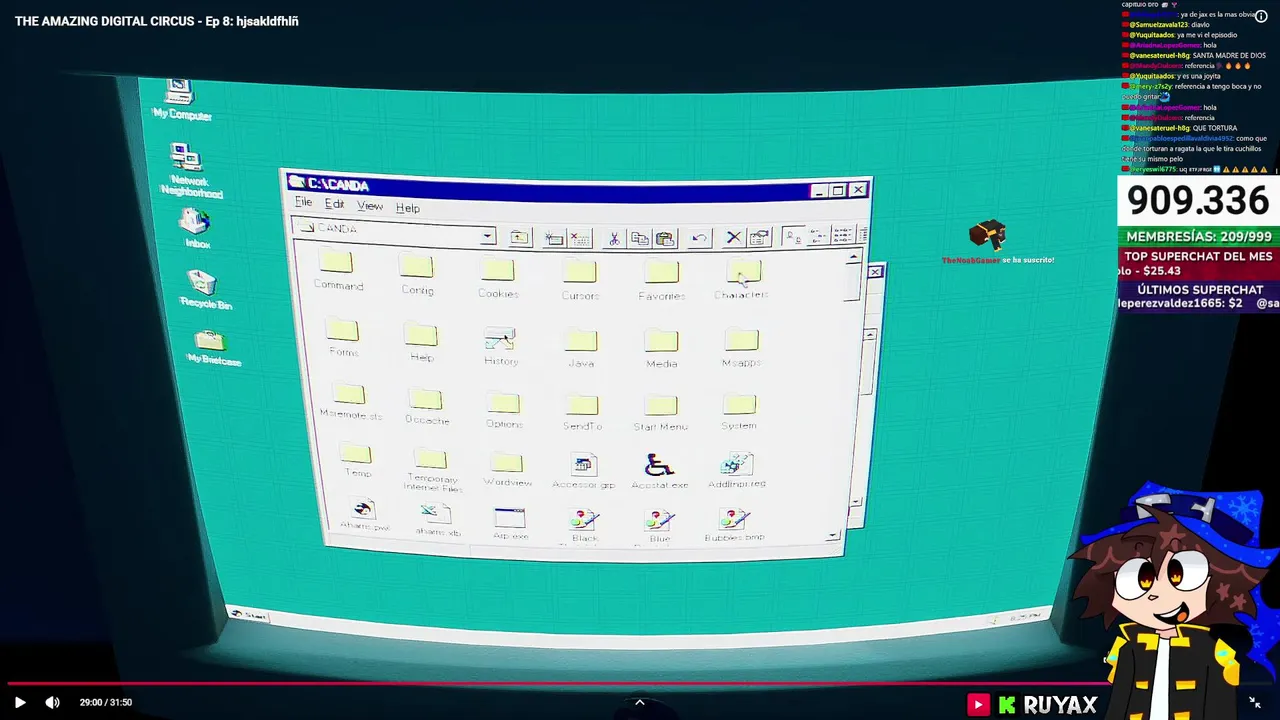This screenshot has width=1280, height=720.
Task: Close the window behind CANDA
Action: pyautogui.click(x=875, y=272)
